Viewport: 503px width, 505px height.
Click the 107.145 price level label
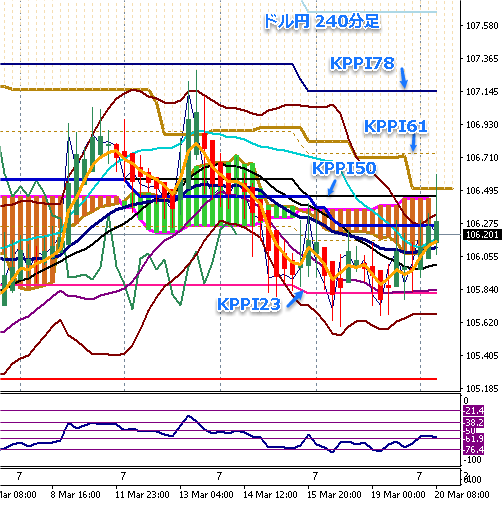pyautogui.click(x=482, y=92)
